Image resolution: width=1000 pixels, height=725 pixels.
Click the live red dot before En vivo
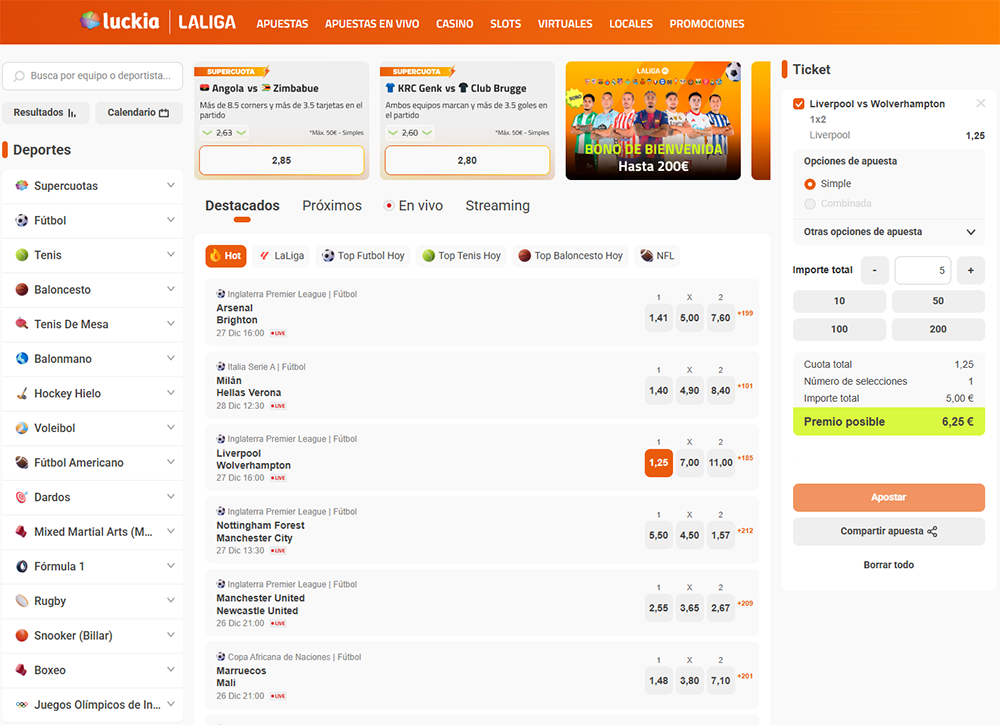[388, 205]
